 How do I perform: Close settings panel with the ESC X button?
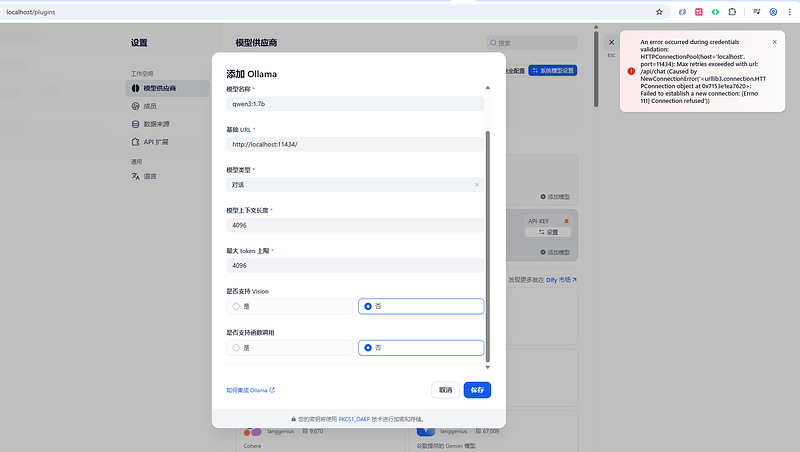coord(611,42)
